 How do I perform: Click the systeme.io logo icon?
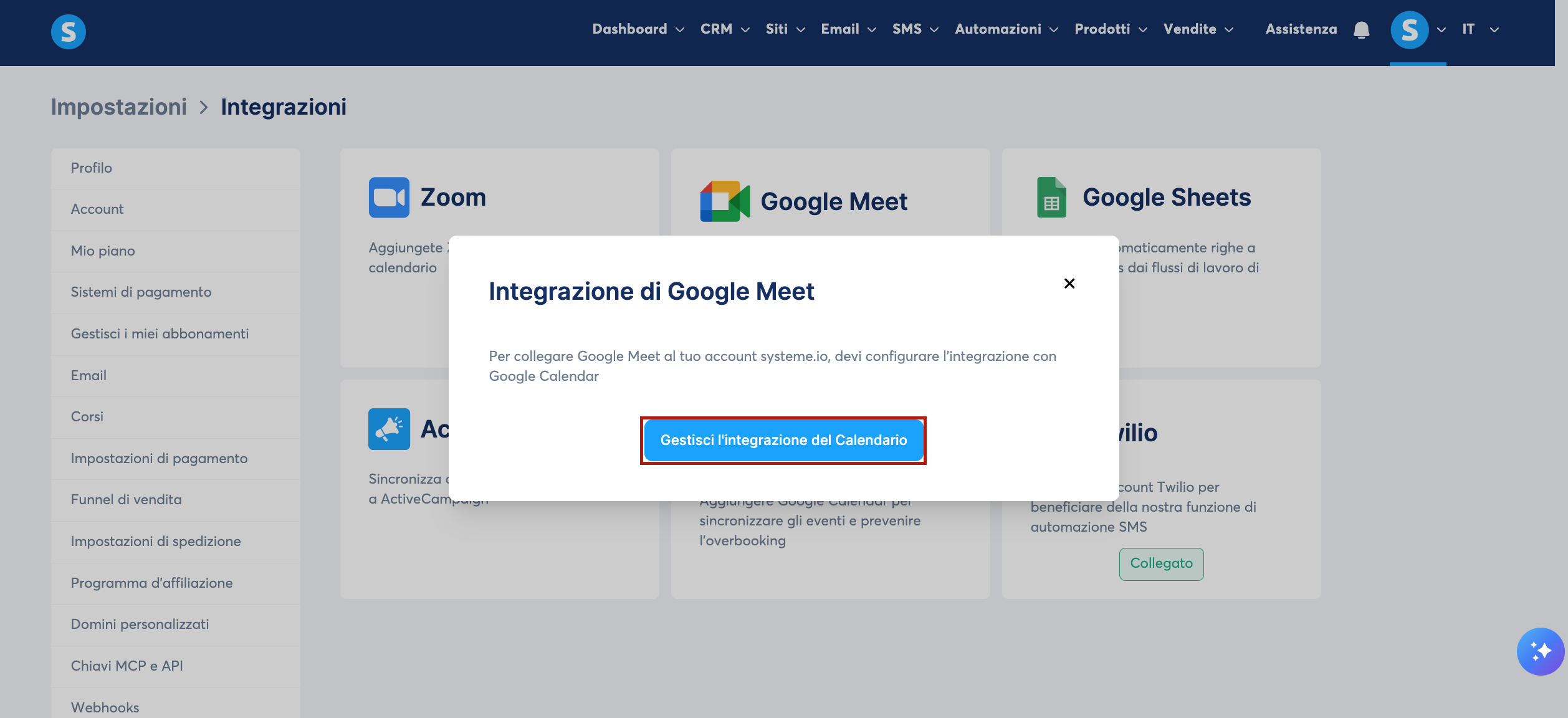(69, 31)
